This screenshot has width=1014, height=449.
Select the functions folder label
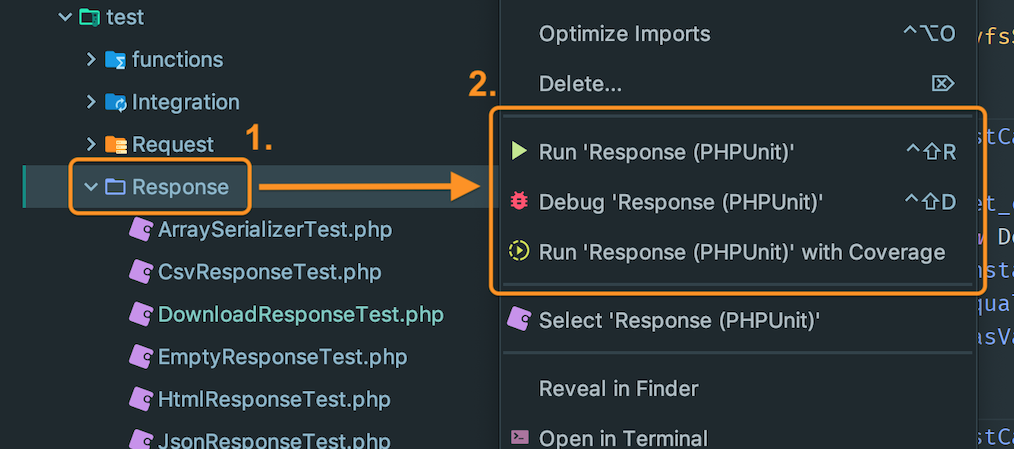178,60
